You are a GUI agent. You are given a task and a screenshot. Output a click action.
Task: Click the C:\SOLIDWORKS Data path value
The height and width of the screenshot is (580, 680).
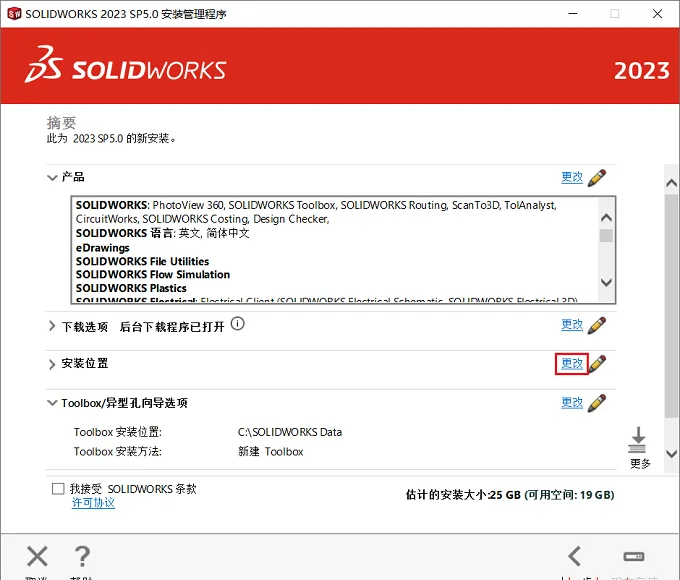pyautogui.click(x=290, y=432)
